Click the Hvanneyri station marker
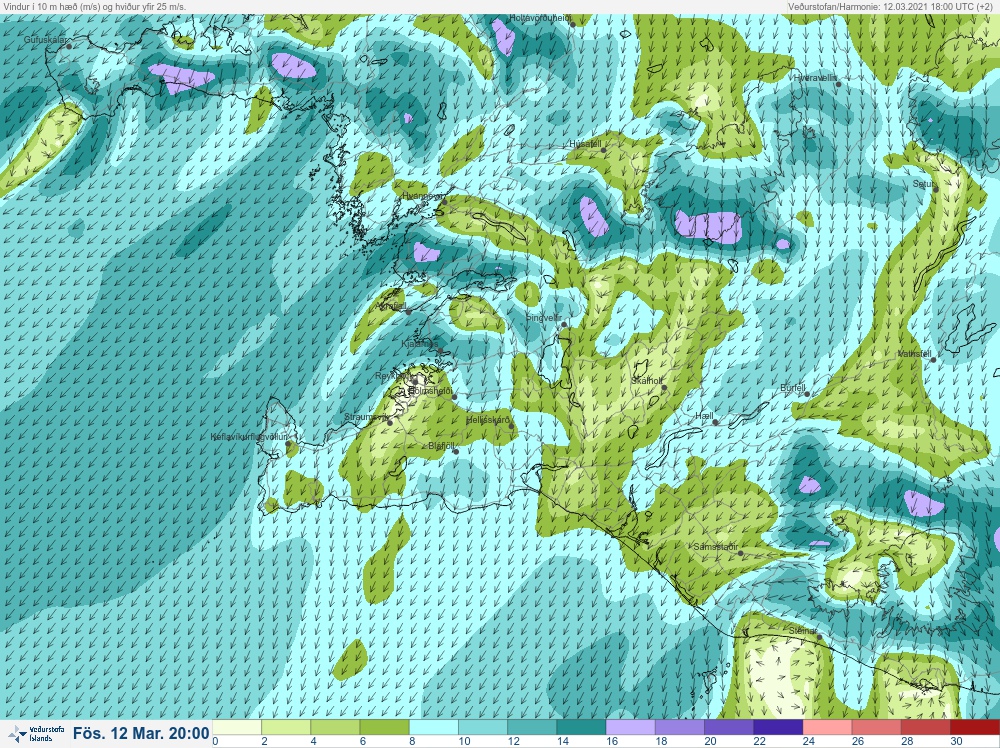This screenshot has height=748, width=1000. (x=445, y=203)
